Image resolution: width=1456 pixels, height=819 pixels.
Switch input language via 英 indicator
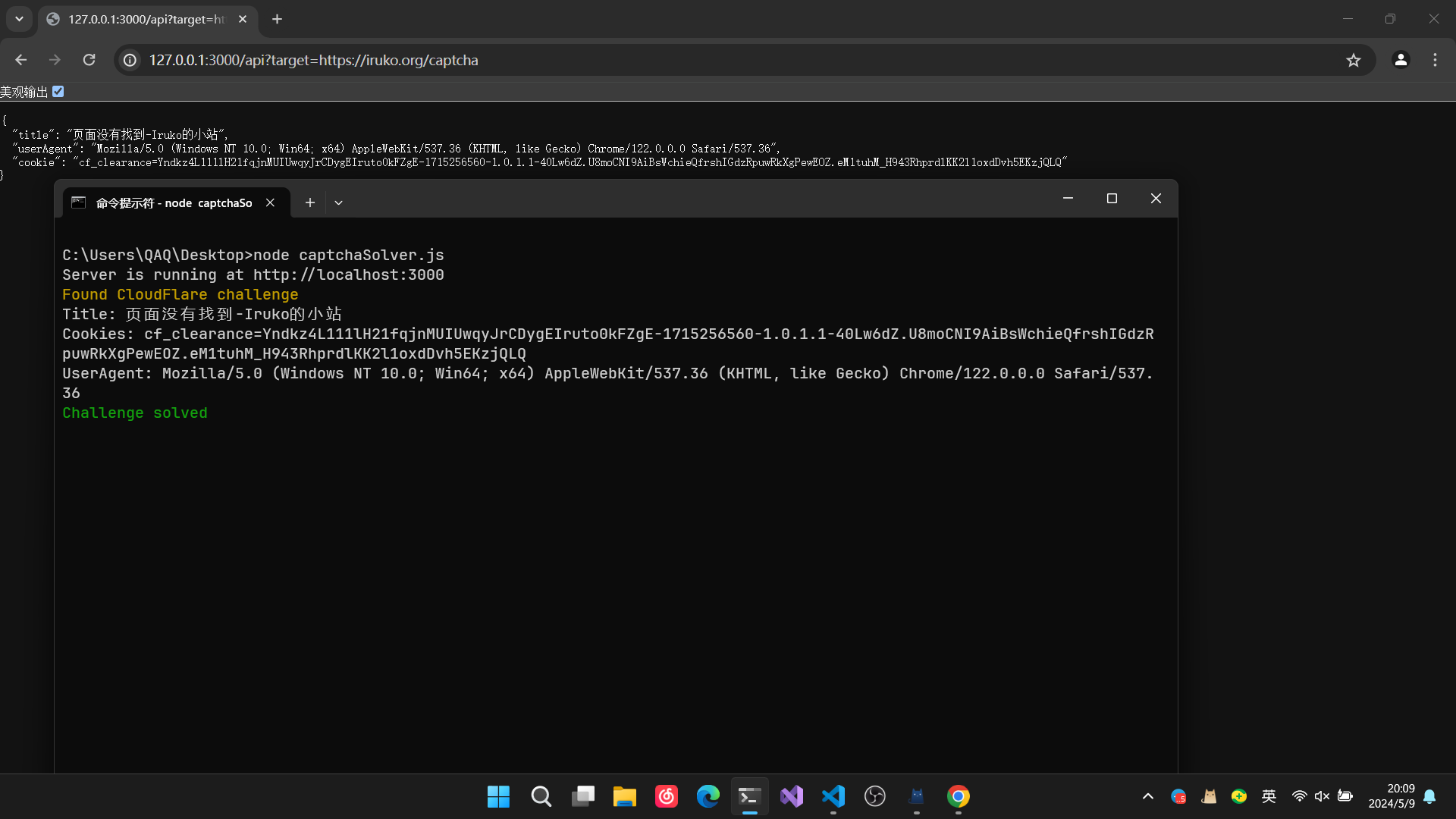tap(1269, 796)
